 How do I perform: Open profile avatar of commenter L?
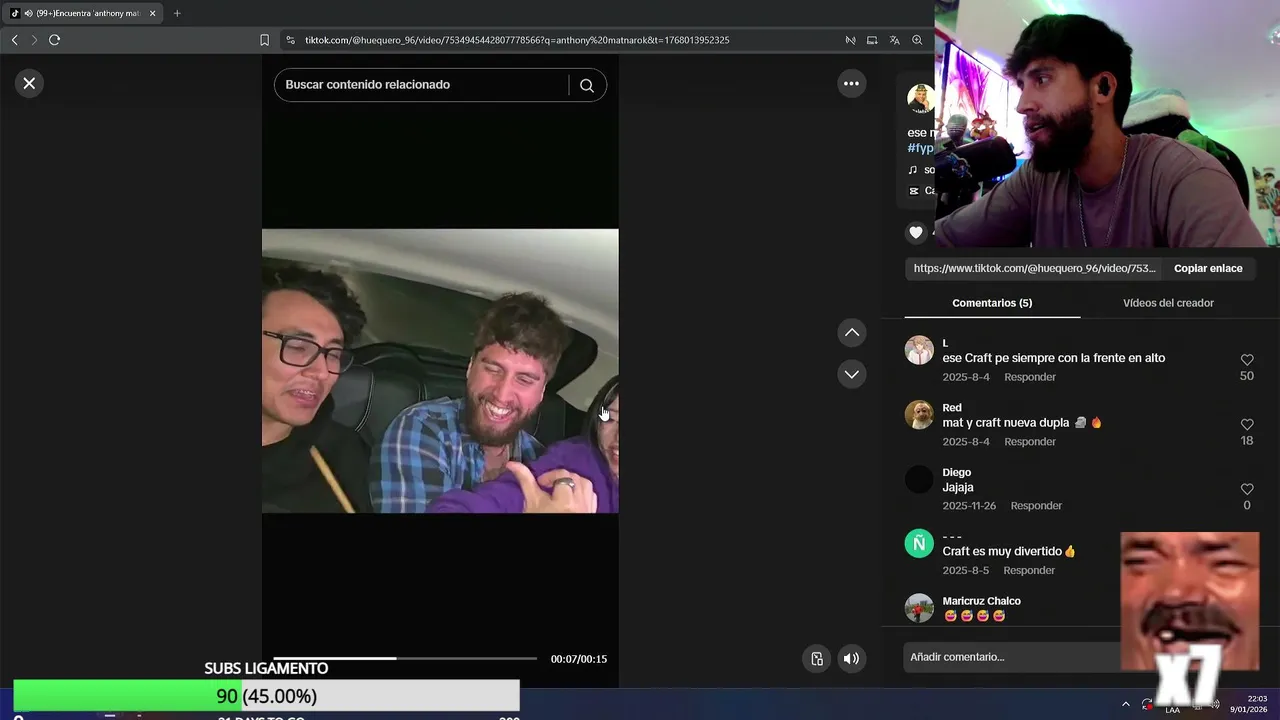(x=919, y=350)
